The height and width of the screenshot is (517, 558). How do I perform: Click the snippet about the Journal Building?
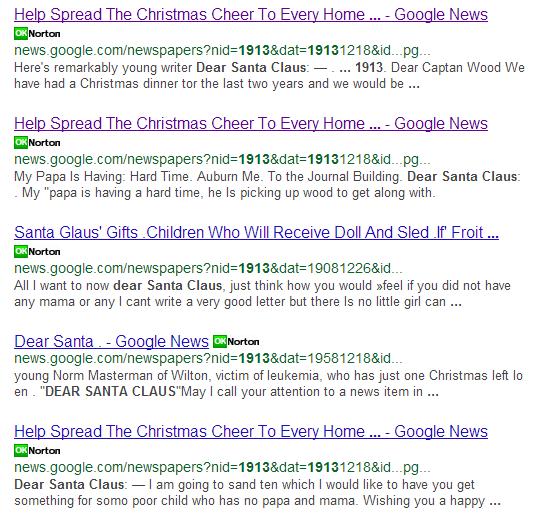(267, 184)
